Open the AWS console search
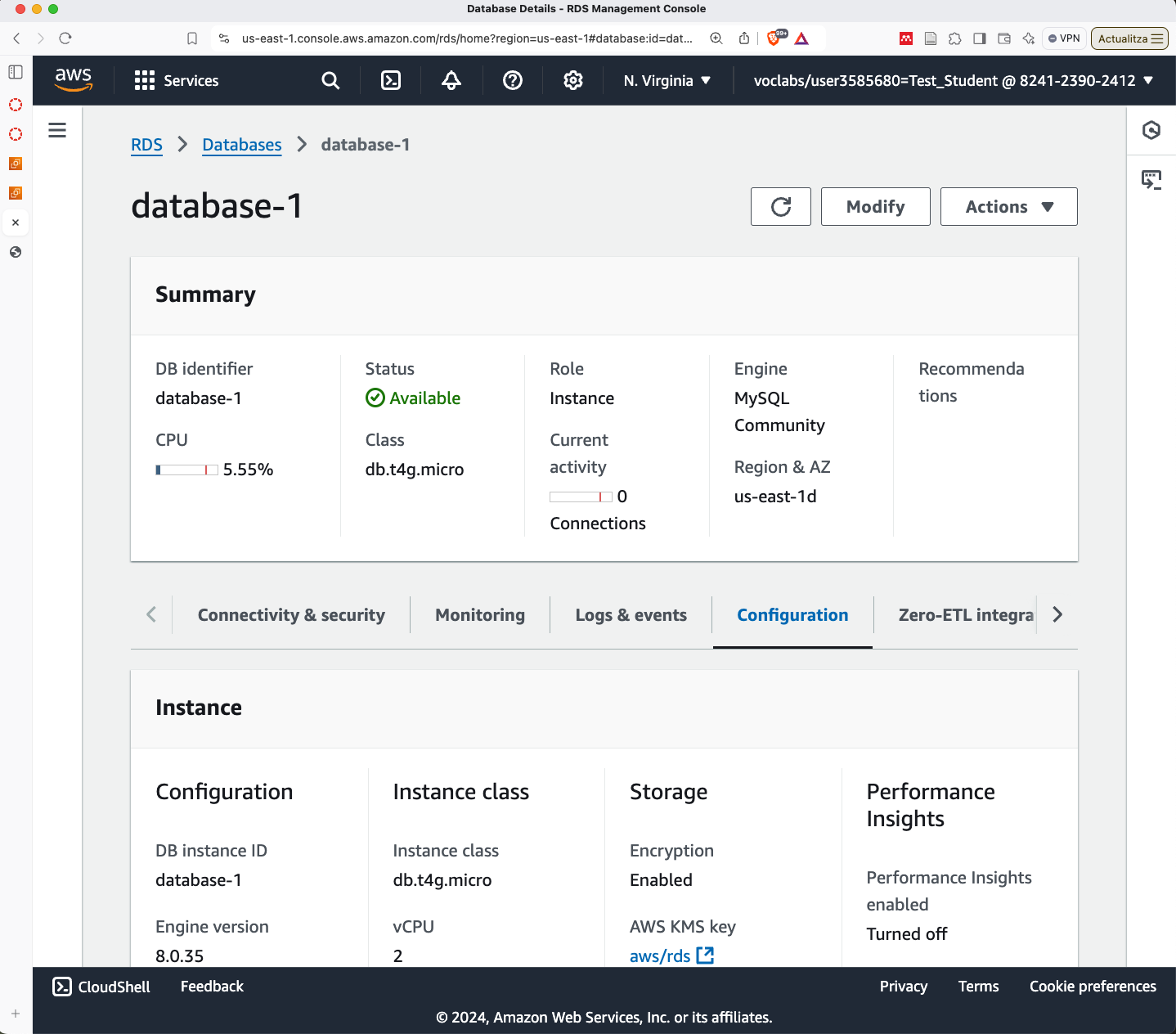Image resolution: width=1176 pixels, height=1034 pixels. point(330,80)
